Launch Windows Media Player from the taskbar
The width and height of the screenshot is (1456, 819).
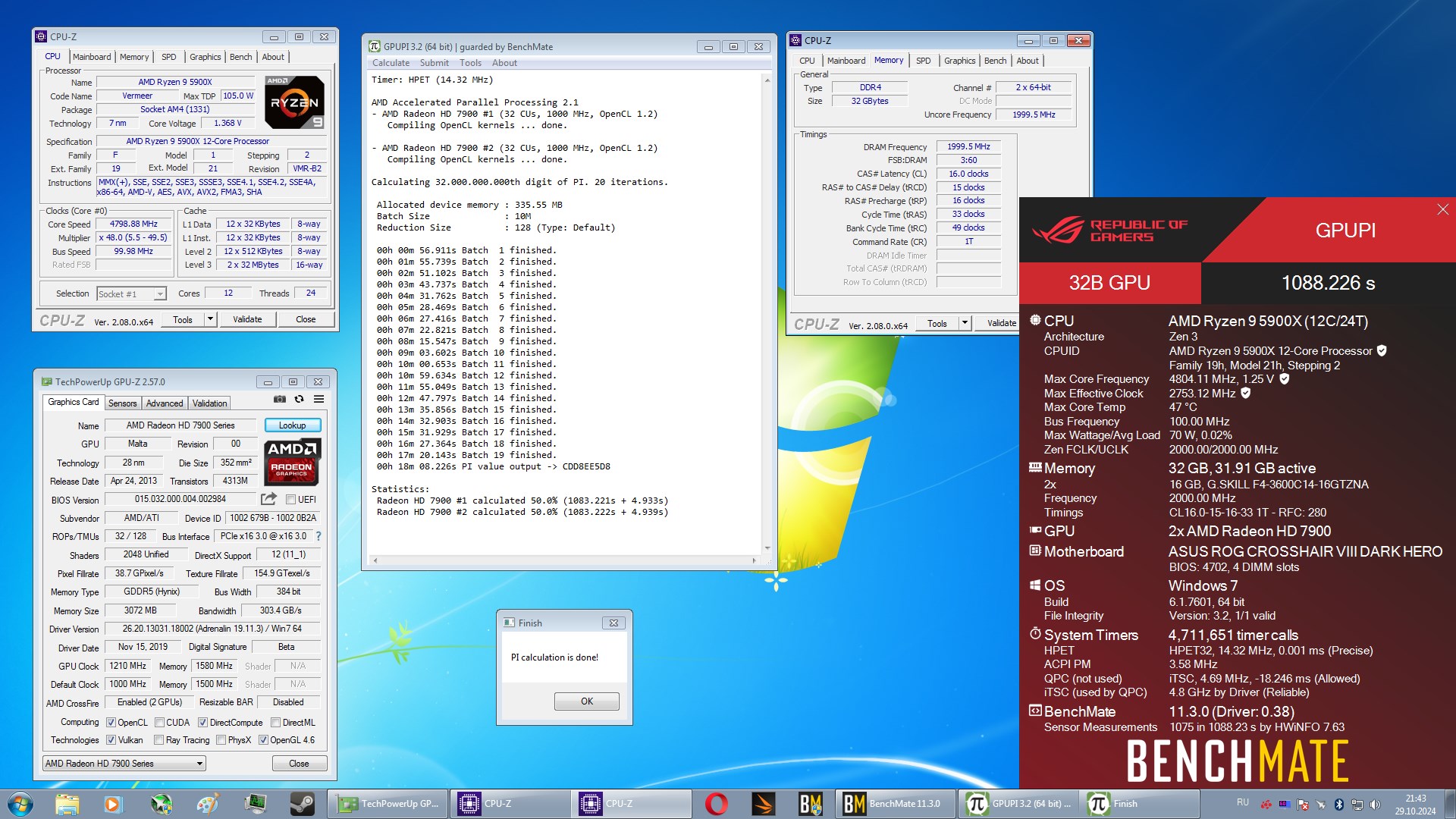112,804
